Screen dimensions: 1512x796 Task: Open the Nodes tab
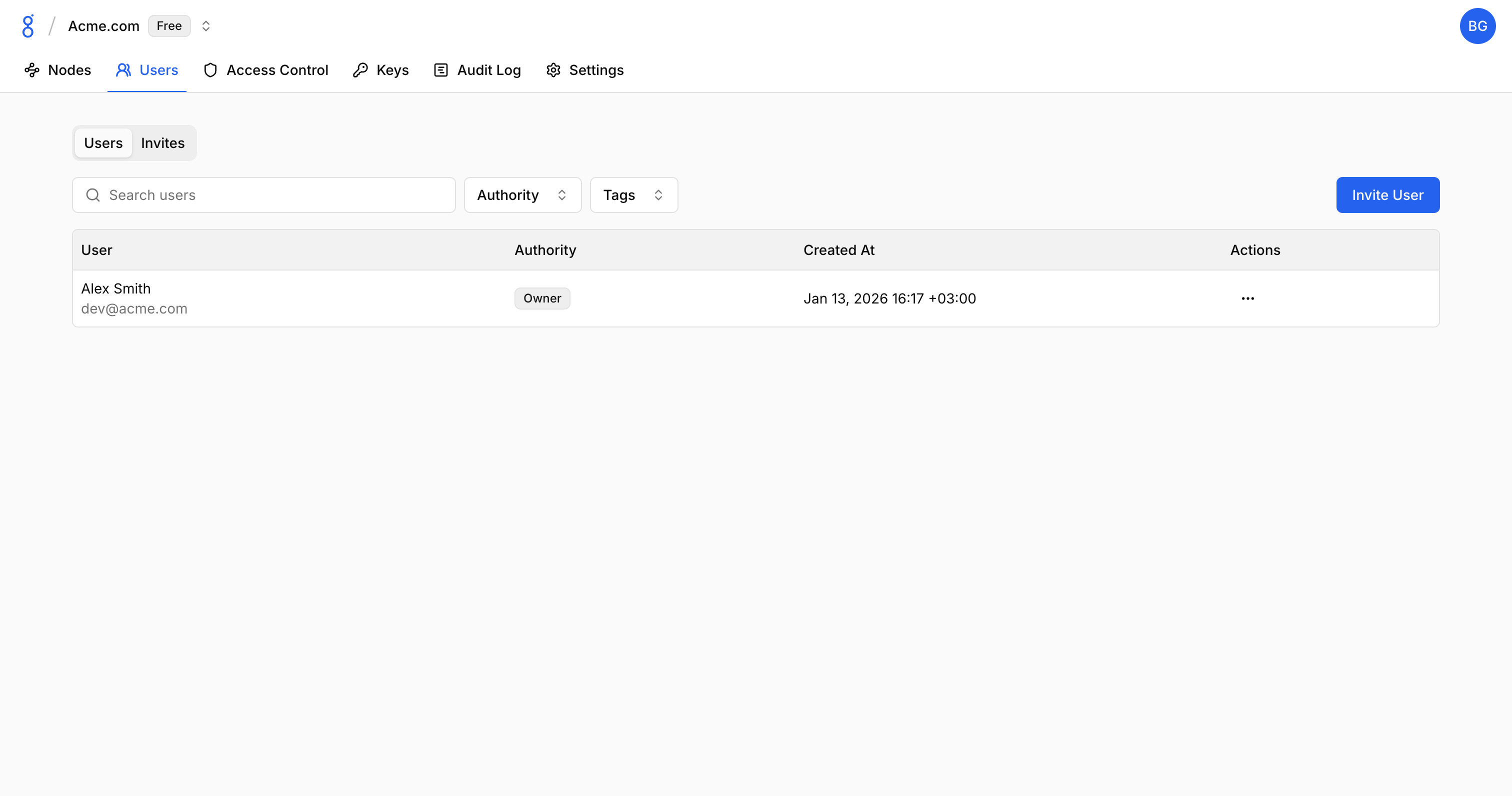57,70
